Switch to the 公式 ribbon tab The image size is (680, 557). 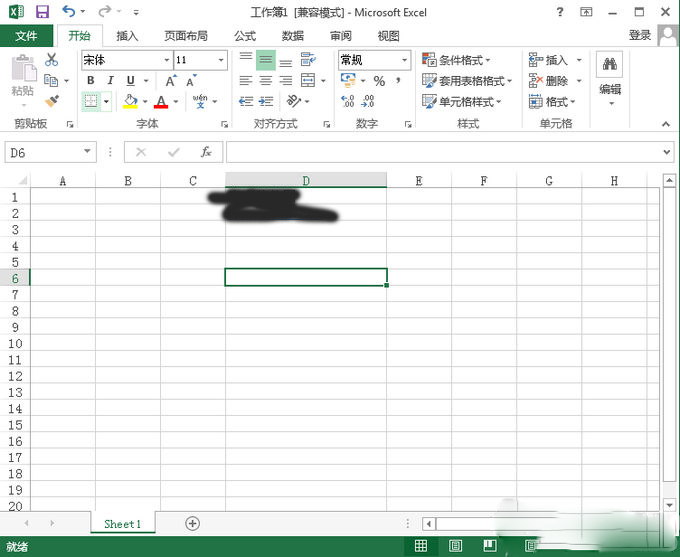(x=245, y=36)
